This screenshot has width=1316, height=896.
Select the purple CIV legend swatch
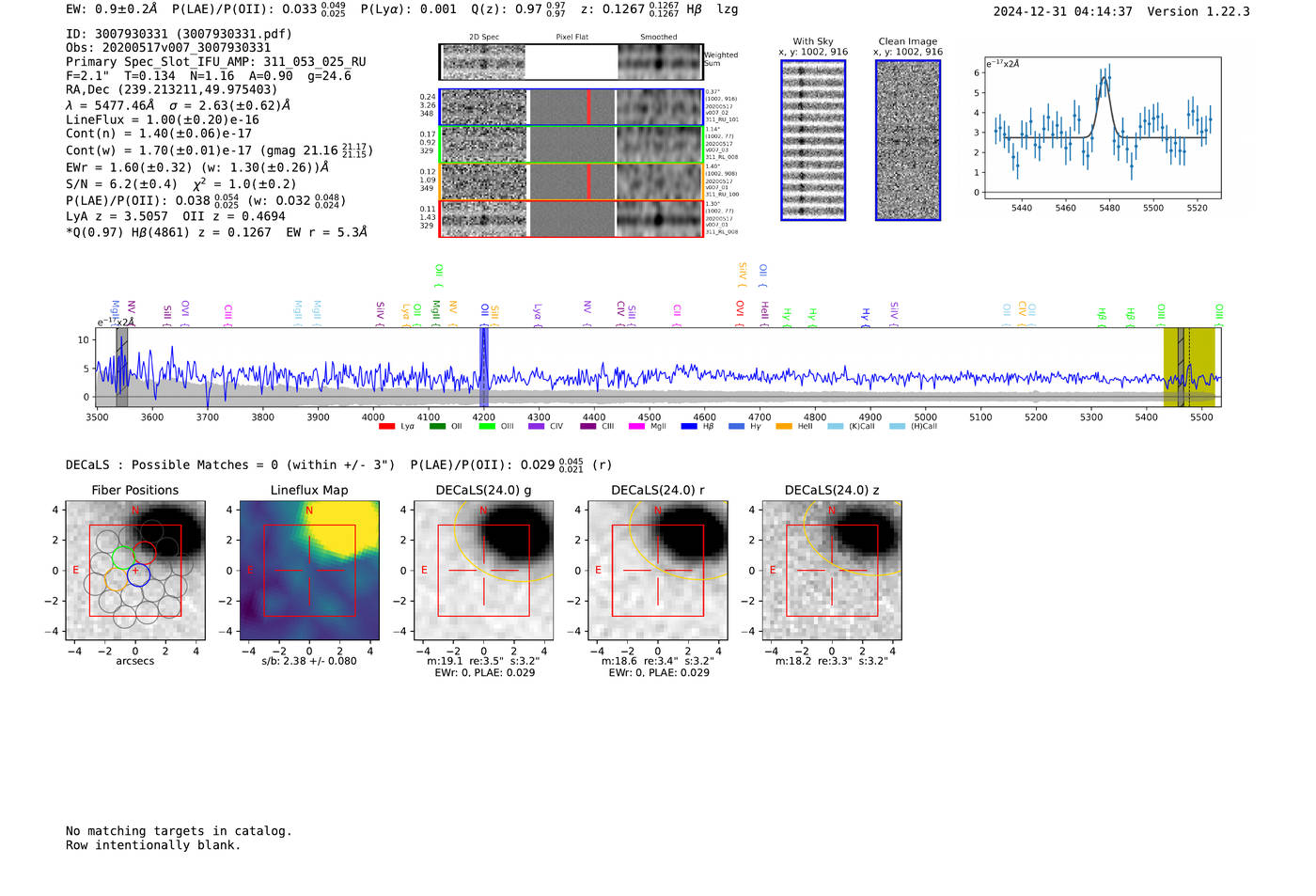click(x=537, y=427)
